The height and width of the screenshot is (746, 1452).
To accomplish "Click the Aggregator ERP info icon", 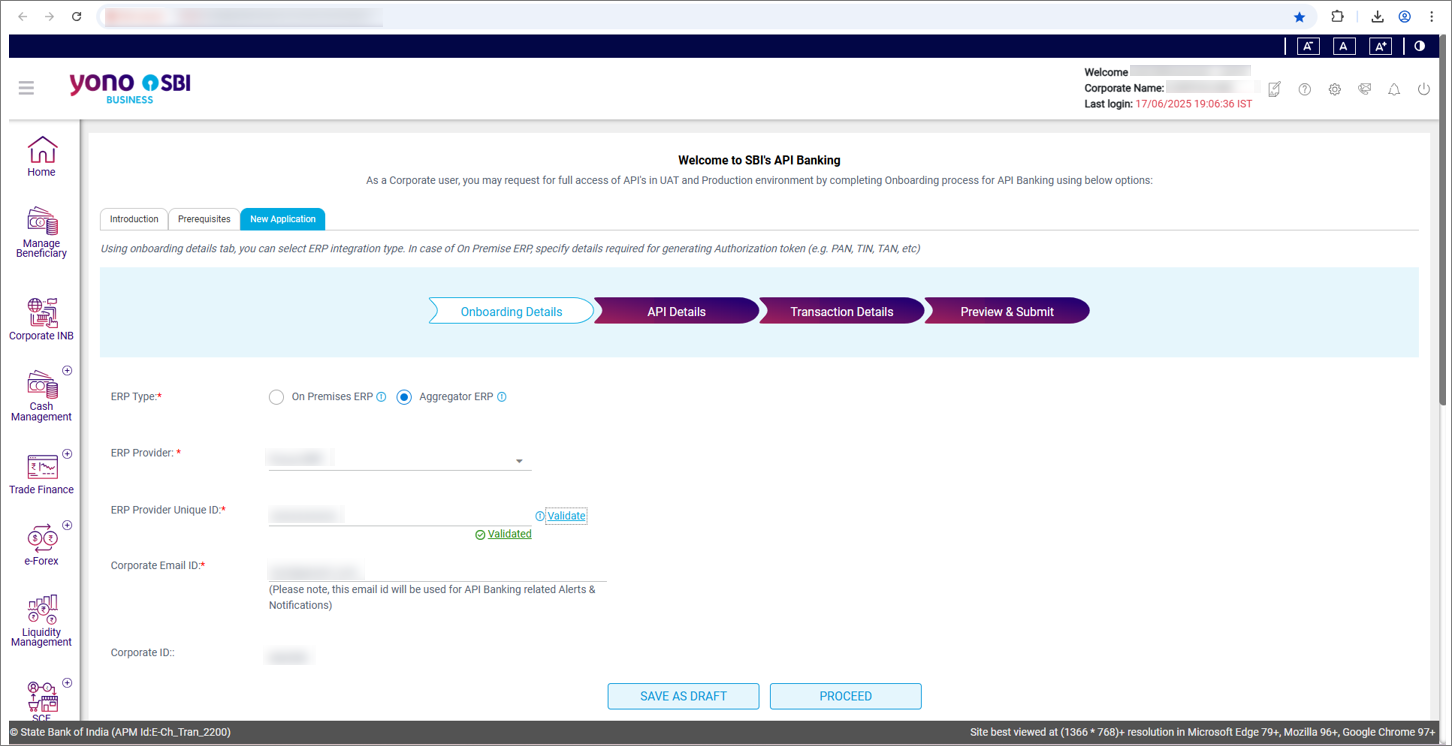I will [502, 397].
